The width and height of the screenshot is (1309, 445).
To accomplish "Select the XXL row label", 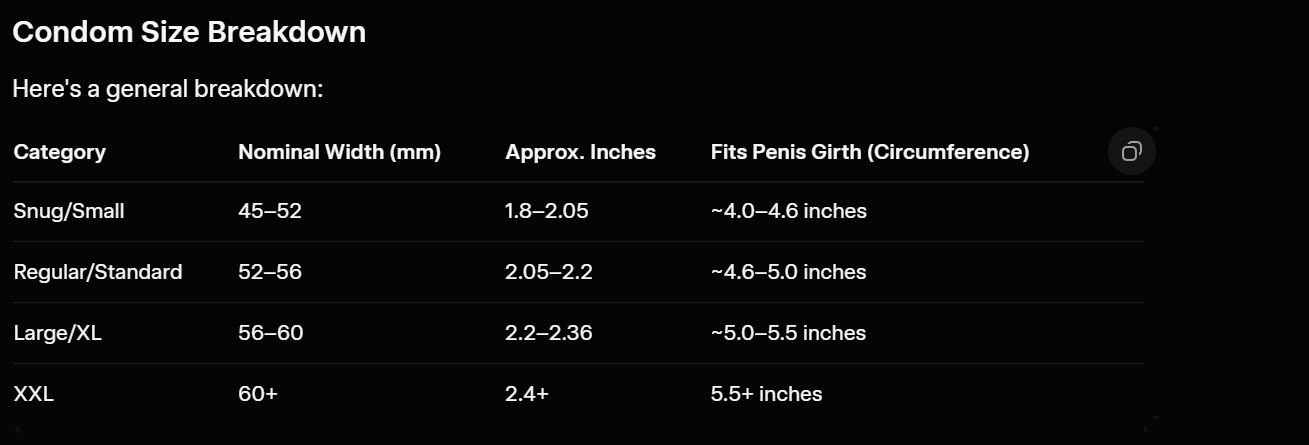I will click(x=34, y=394).
